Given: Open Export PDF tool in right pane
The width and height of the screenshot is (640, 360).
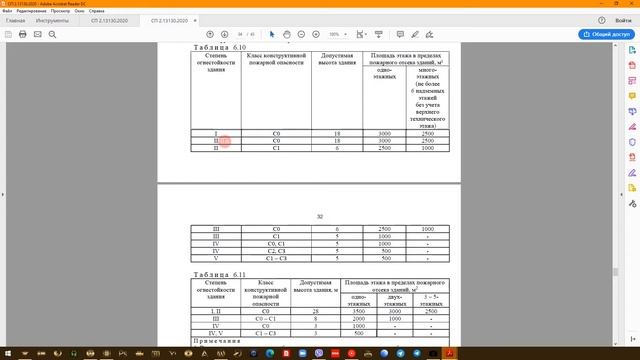Looking at the screenshot, I should pos(632,50).
